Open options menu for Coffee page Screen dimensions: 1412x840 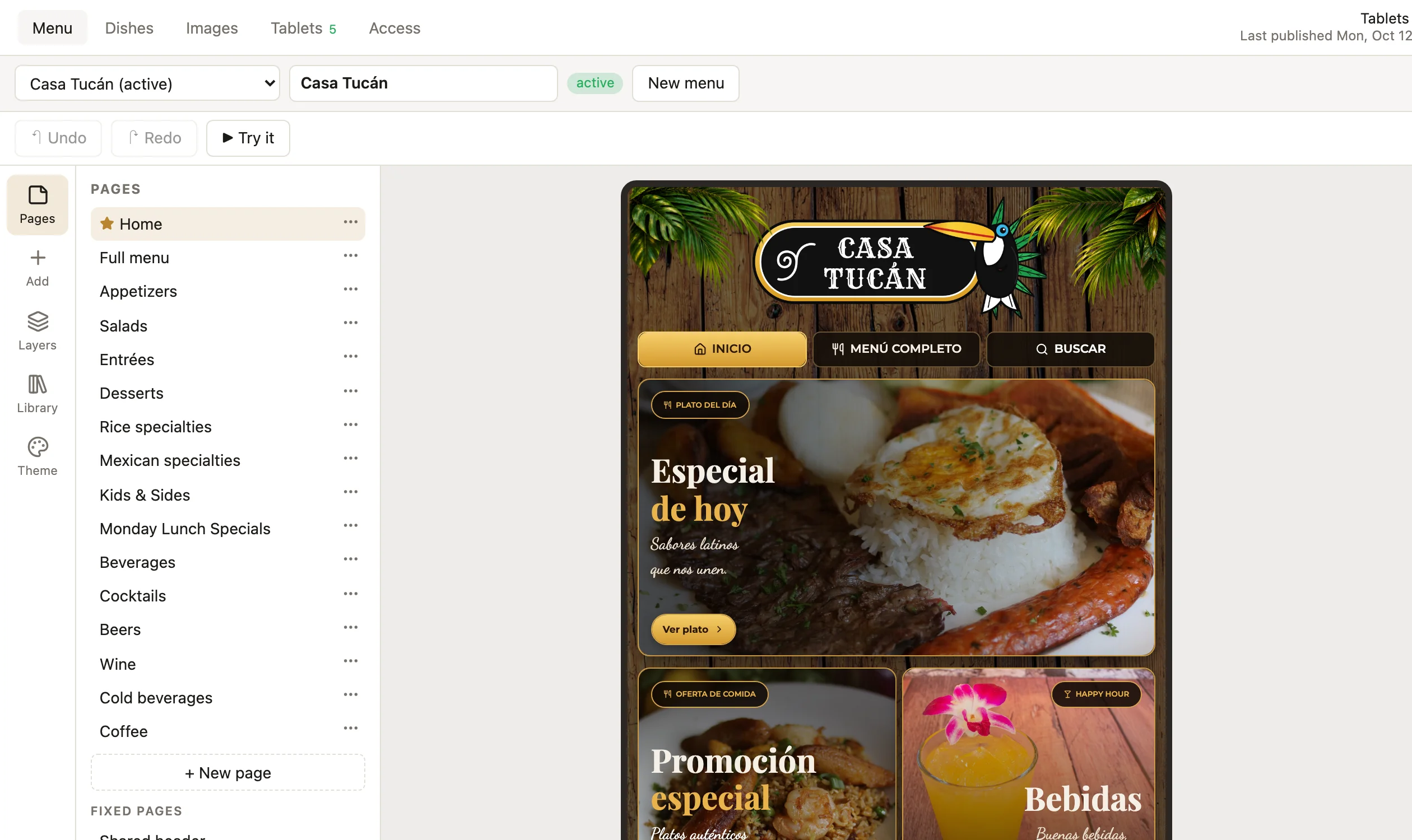point(351,729)
